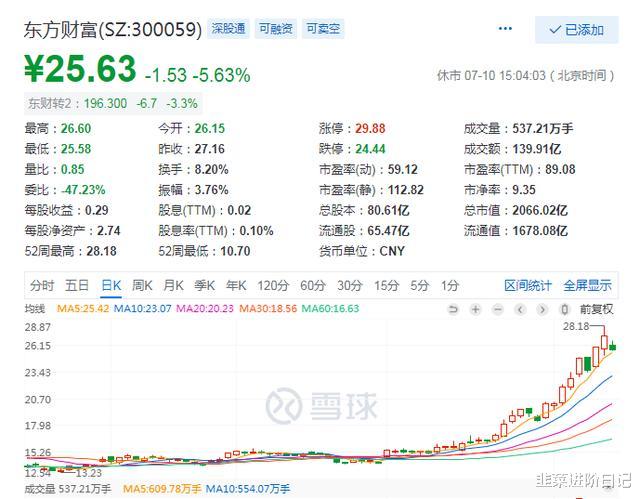Select the 15分 chart tab
640x499 pixels.
tap(386, 285)
